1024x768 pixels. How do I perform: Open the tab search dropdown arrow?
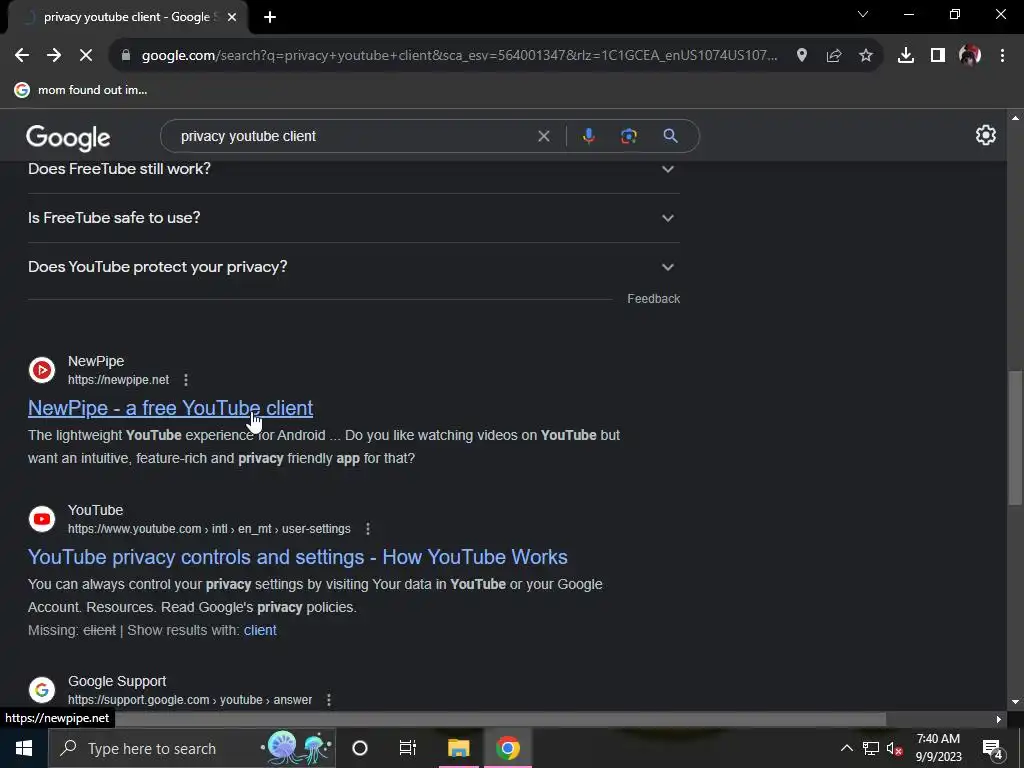coord(863,14)
